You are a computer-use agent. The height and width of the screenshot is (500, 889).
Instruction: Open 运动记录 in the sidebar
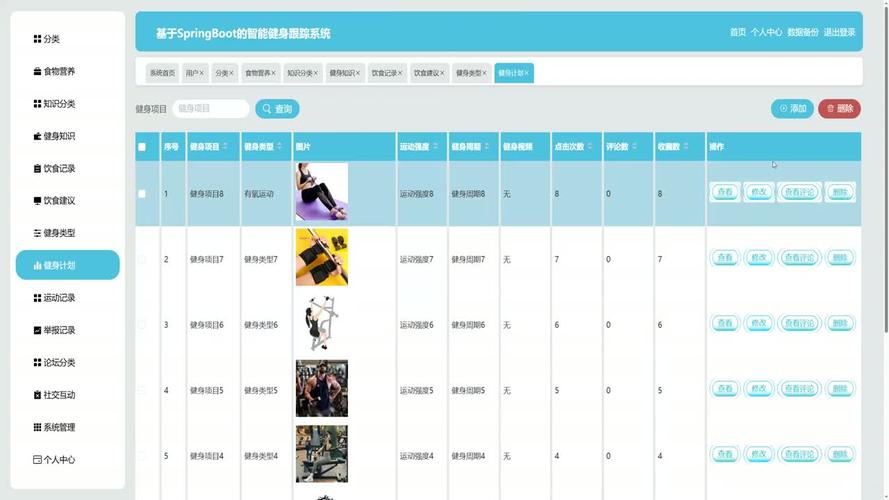pos(54,298)
